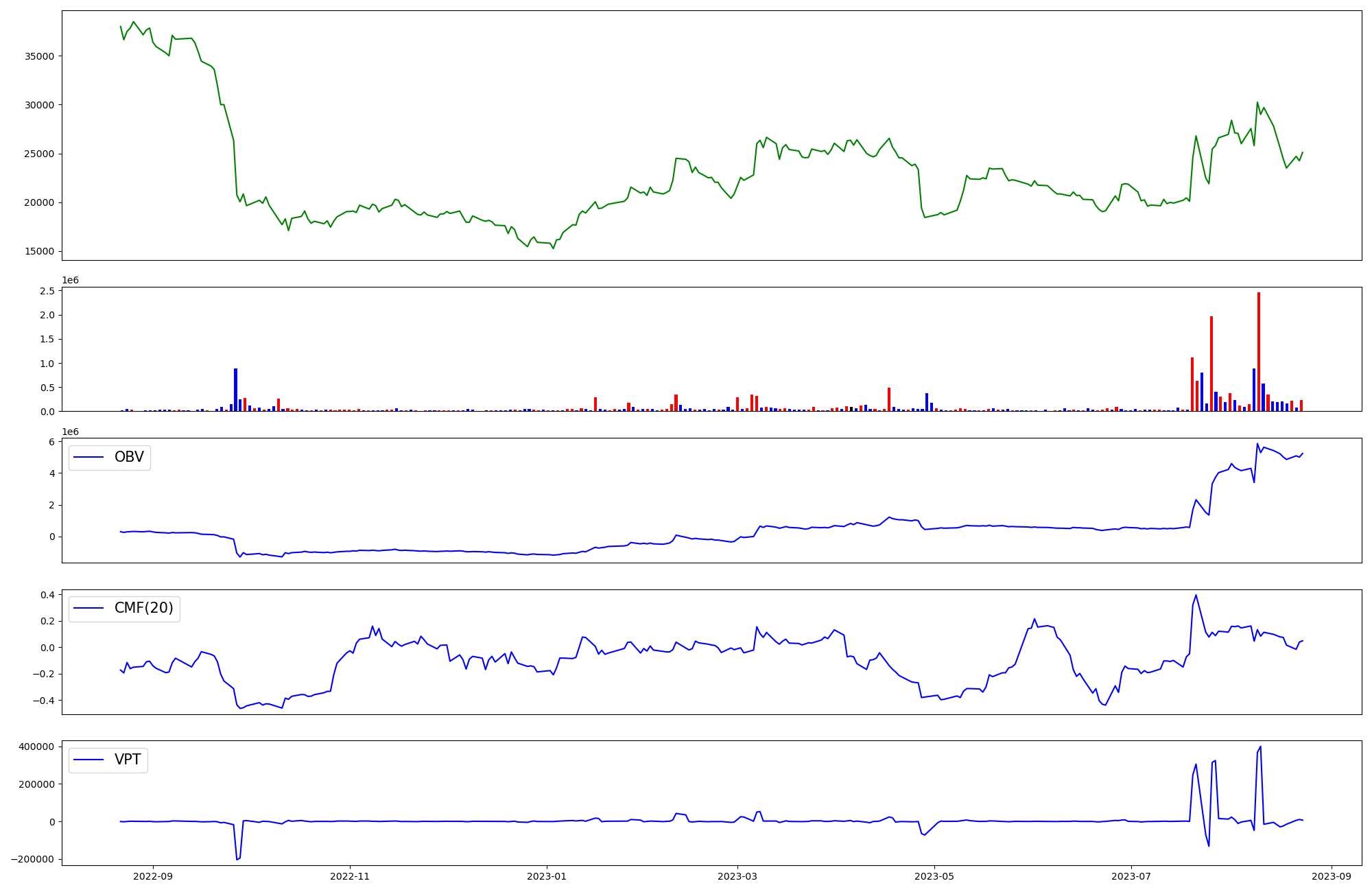This screenshot has height=892, width=1372.
Task: Click the 2023-09 date tick label
Action: (1332, 876)
